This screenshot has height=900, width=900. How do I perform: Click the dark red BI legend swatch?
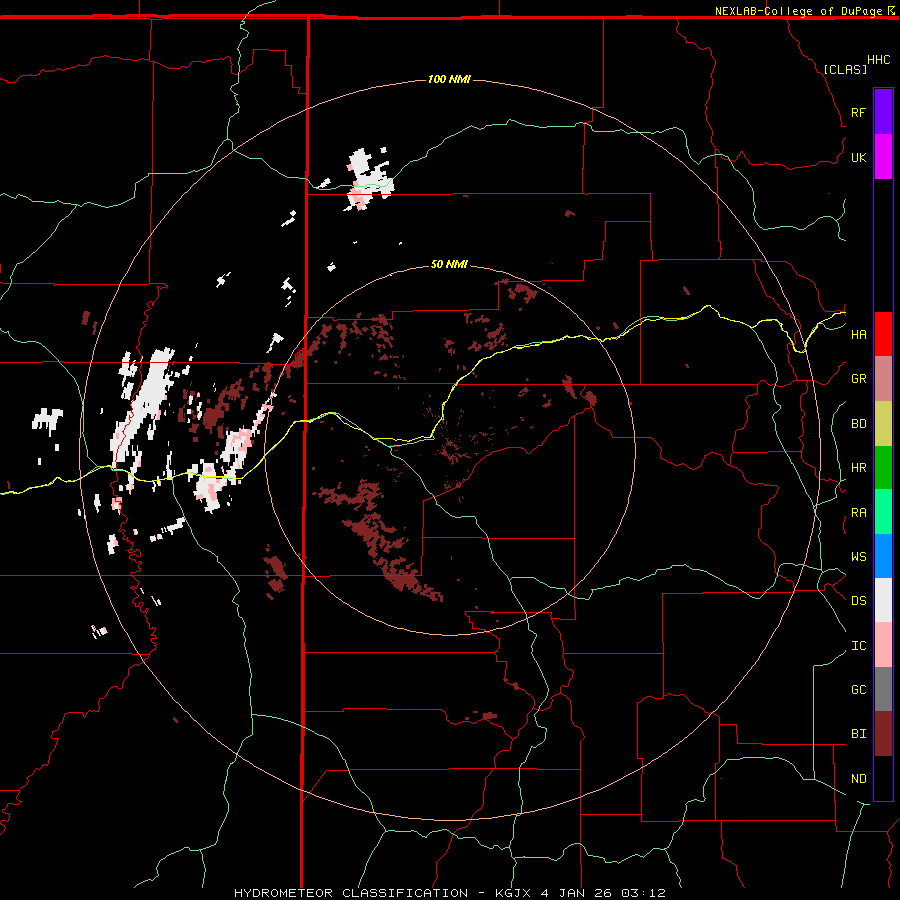pyautogui.click(x=883, y=734)
